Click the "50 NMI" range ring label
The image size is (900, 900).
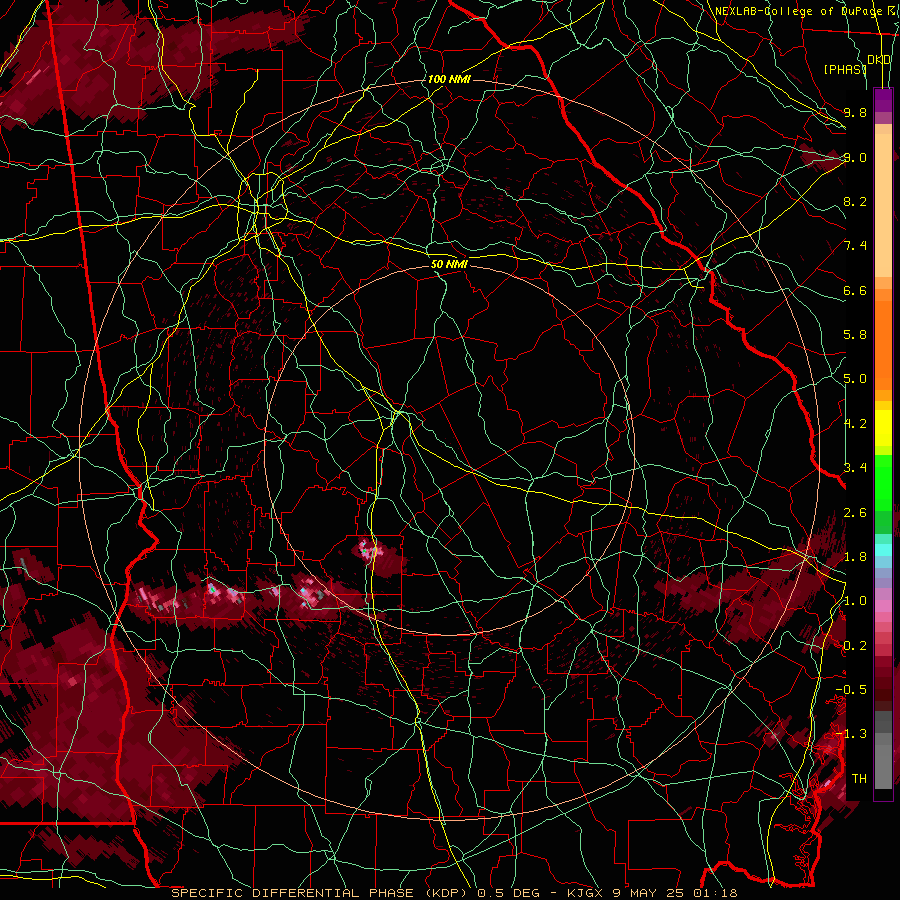(449, 264)
